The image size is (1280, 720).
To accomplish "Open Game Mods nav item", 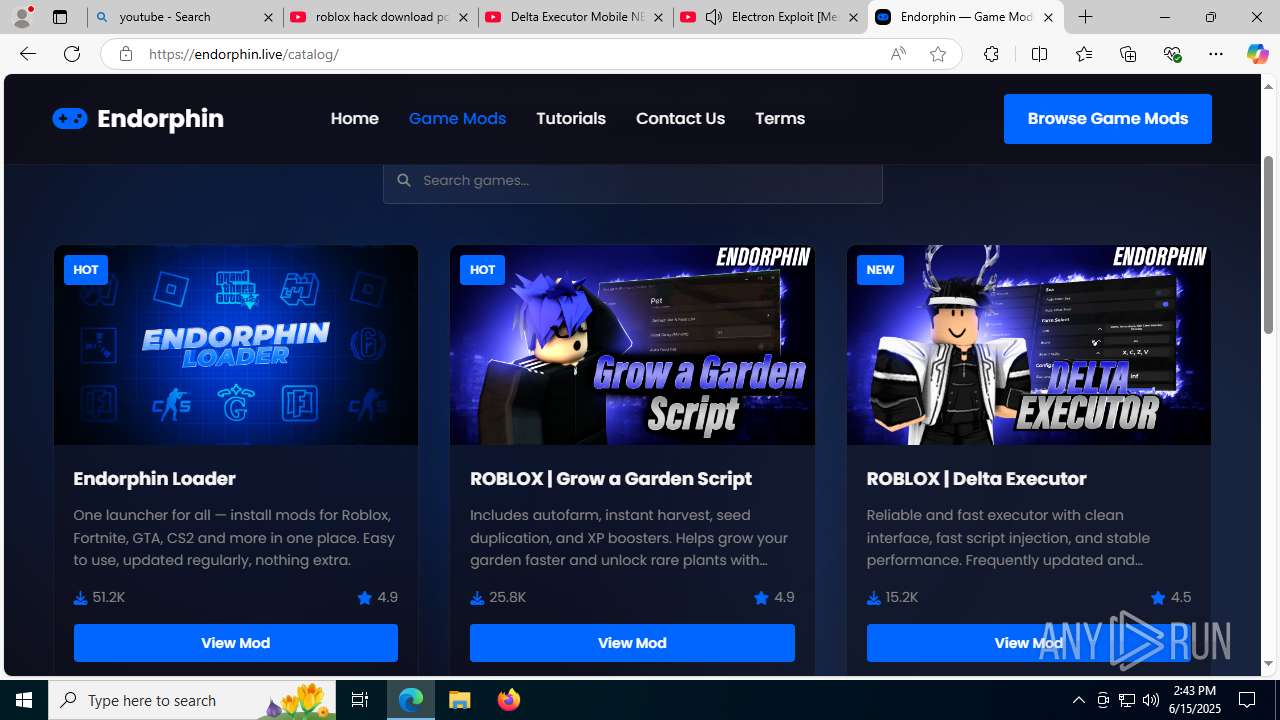I will [x=457, y=118].
